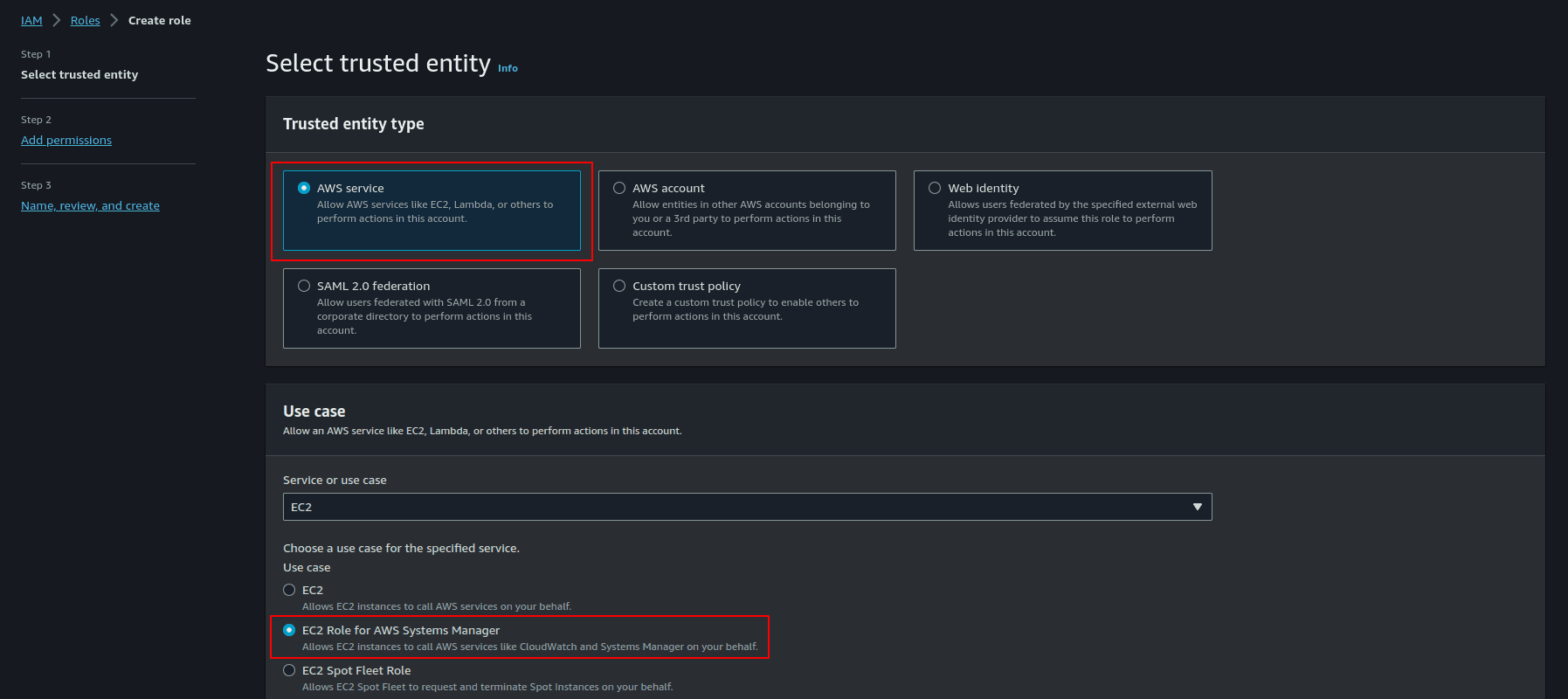Image resolution: width=1568 pixels, height=699 pixels.
Task: Select the plain EC2 use case radio
Action: [289, 590]
